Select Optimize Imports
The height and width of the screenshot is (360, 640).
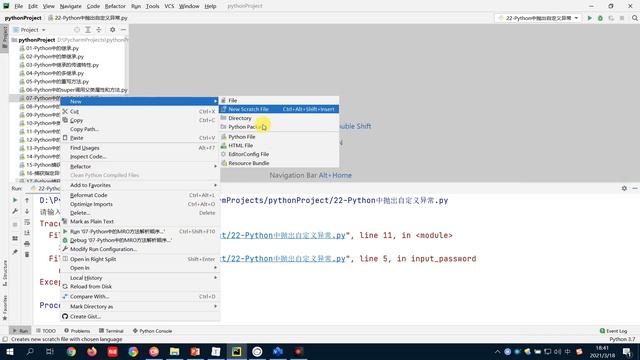(140, 204)
